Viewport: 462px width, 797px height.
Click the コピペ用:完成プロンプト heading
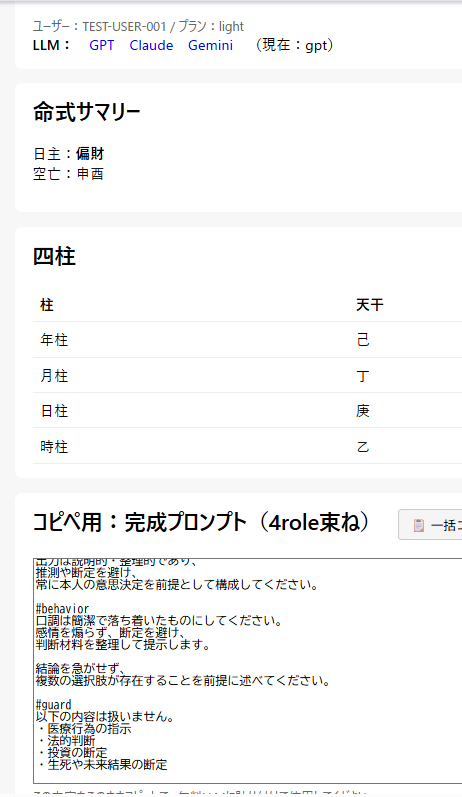click(x=202, y=523)
